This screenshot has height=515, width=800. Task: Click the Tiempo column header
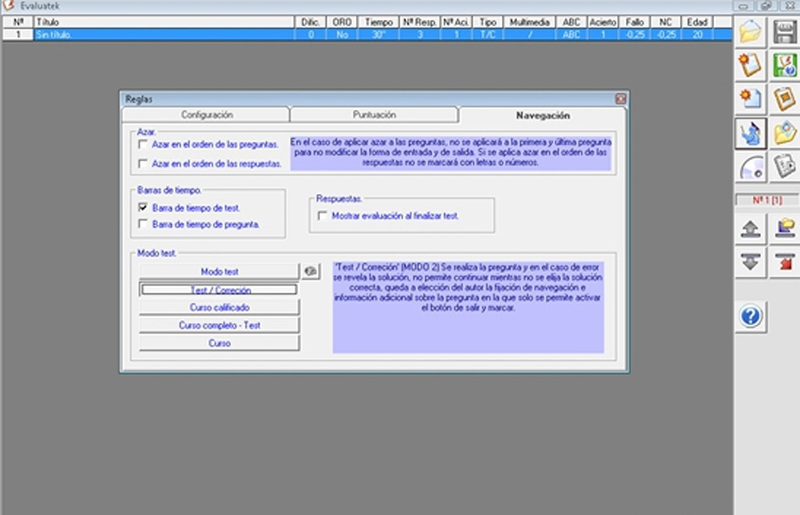[x=379, y=22]
